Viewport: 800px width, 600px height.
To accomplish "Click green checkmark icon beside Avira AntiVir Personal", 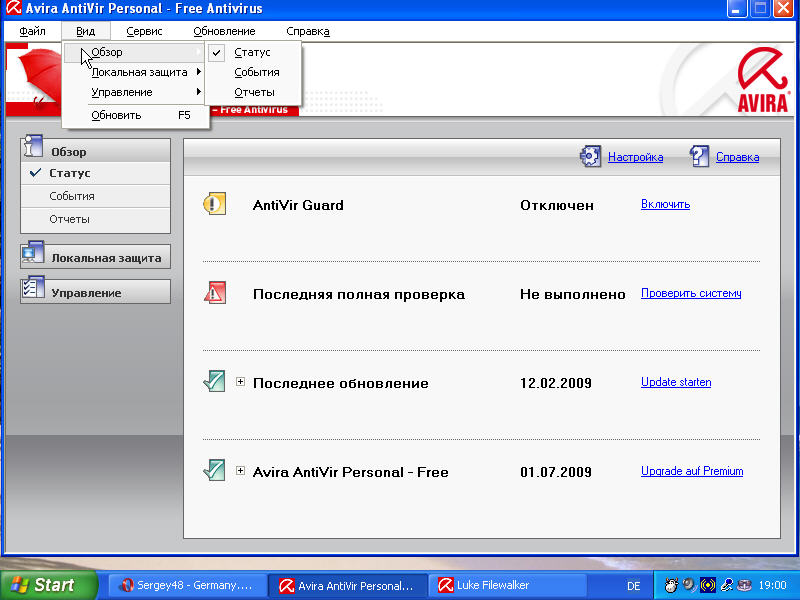I will coord(214,470).
